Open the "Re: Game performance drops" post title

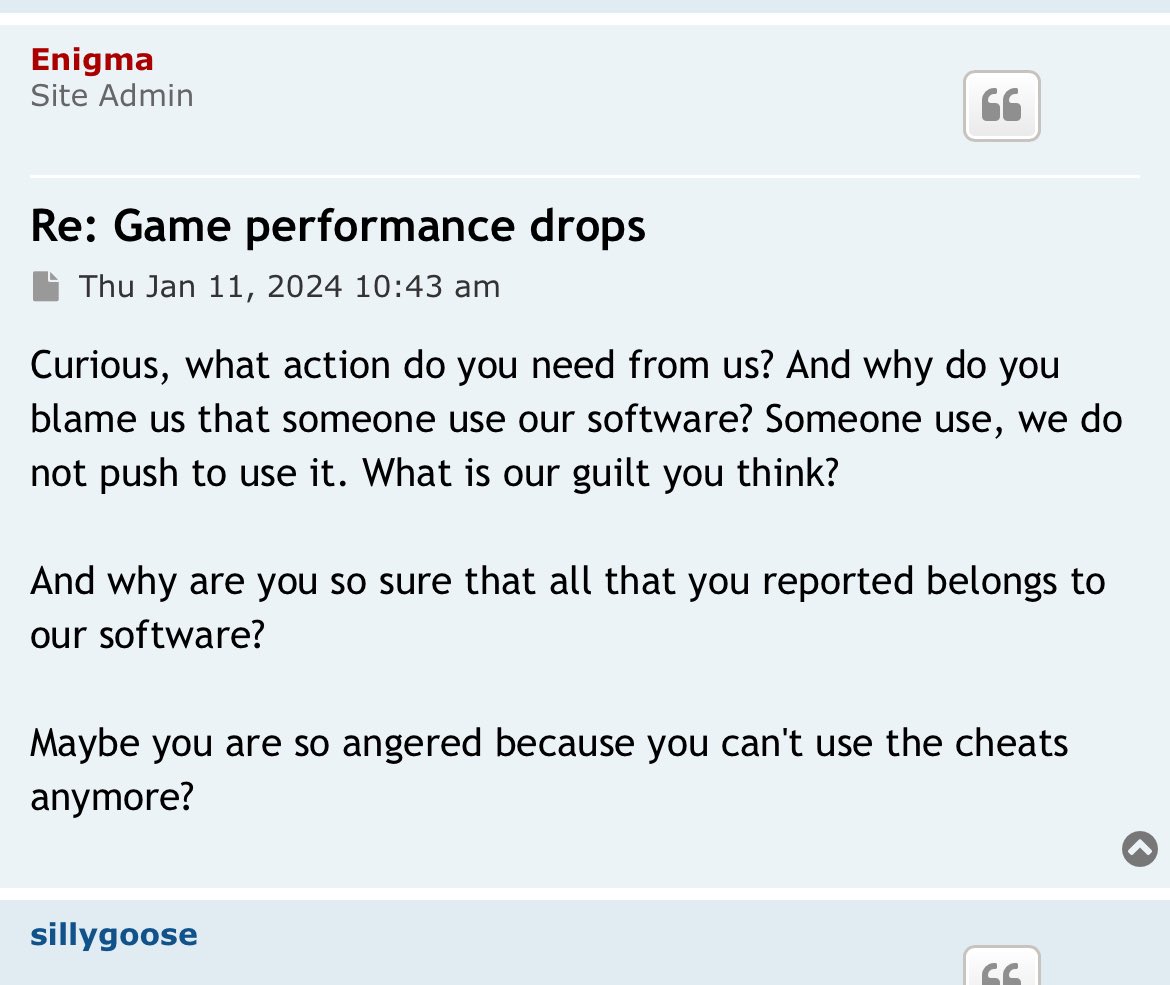coord(337,226)
